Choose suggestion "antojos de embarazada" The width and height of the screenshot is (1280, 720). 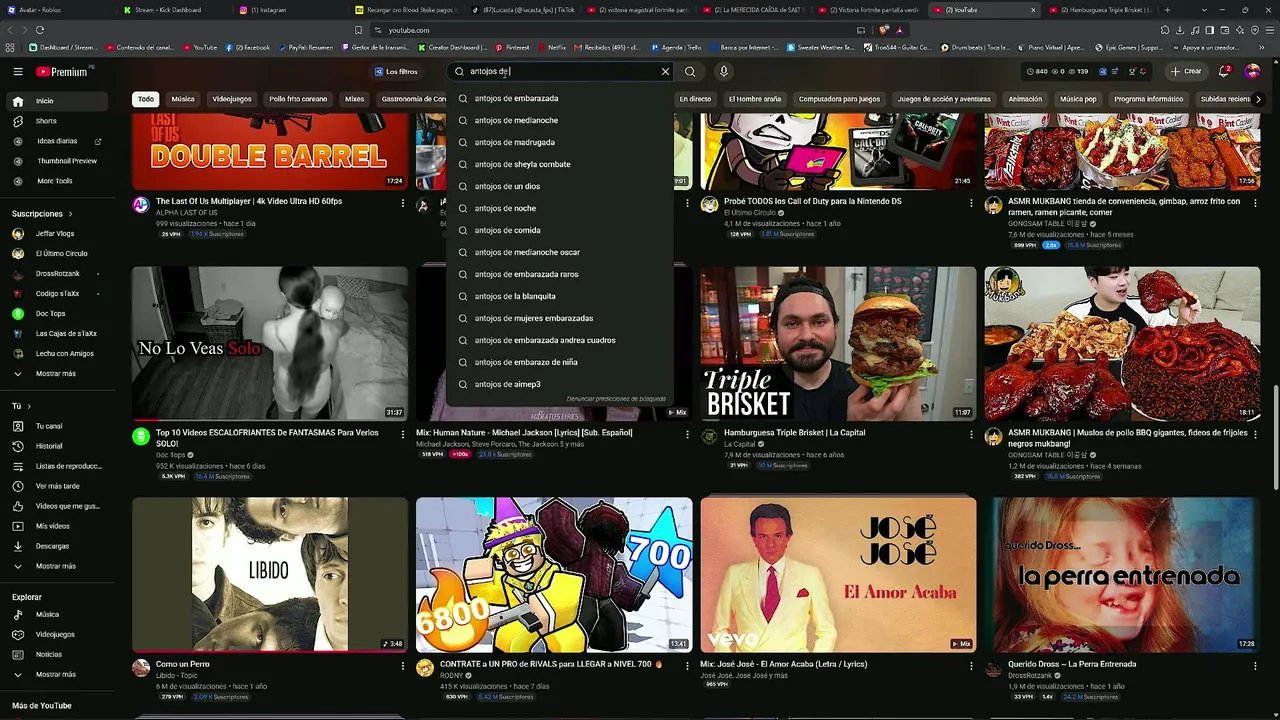point(560,98)
